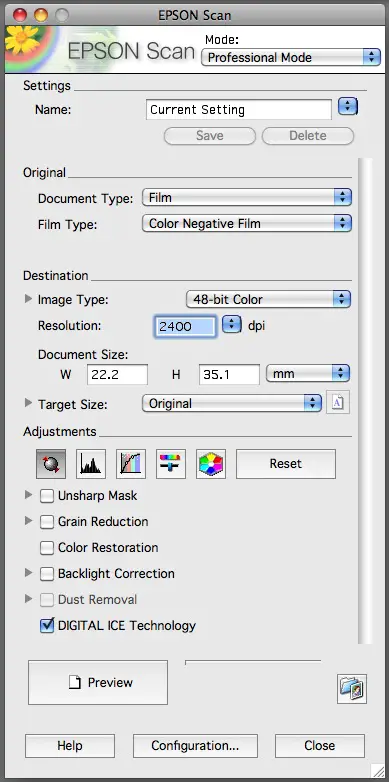Click the settings name list arrow button
Image resolution: width=389 pixels, height=782 pixels.
pyautogui.click(x=348, y=107)
